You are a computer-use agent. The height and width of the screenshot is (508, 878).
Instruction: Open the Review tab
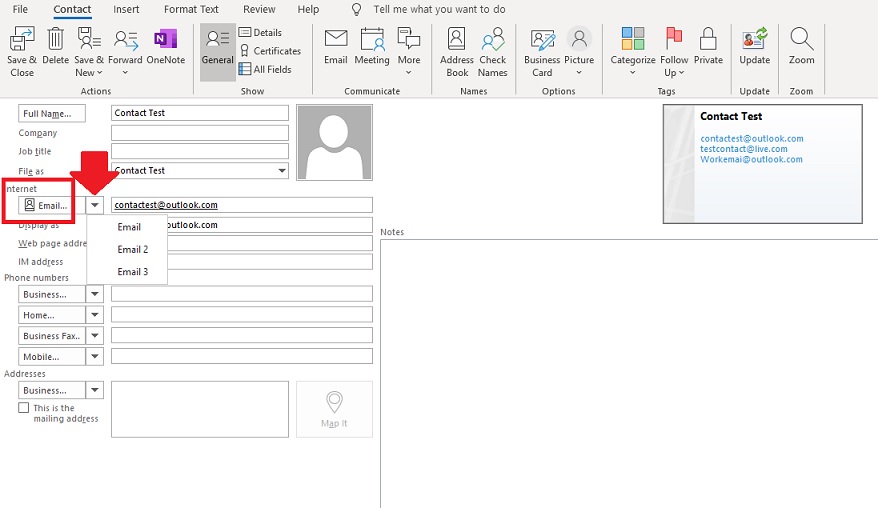coord(259,10)
